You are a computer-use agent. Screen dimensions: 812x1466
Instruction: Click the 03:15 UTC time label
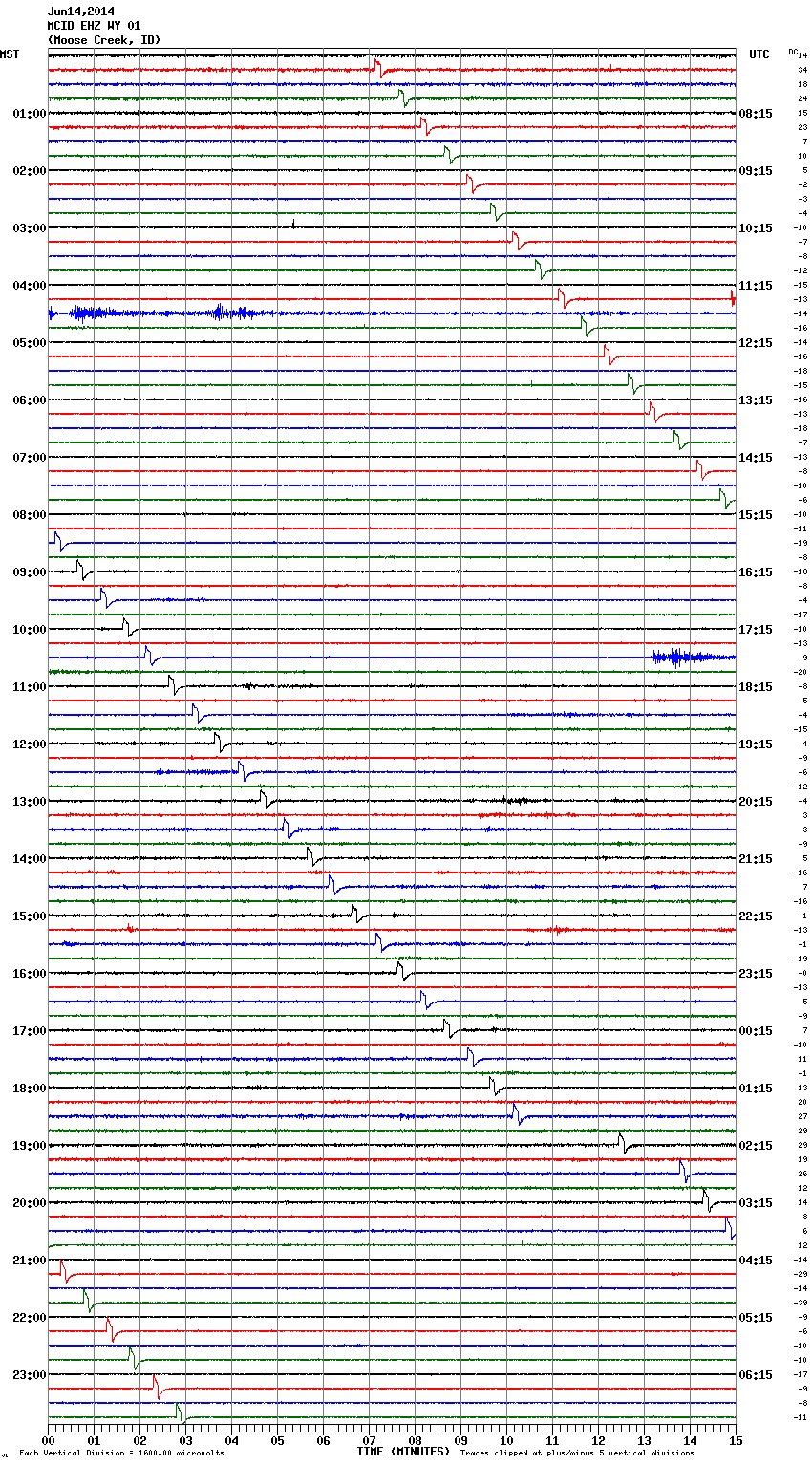756,1203
